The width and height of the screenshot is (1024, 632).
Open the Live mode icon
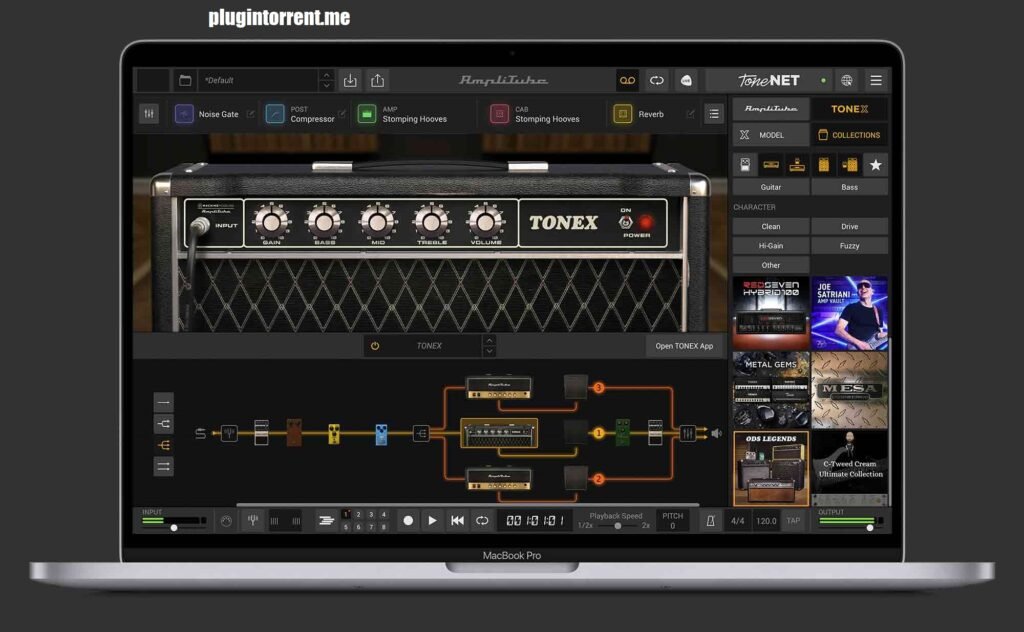(x=686, y=80)
